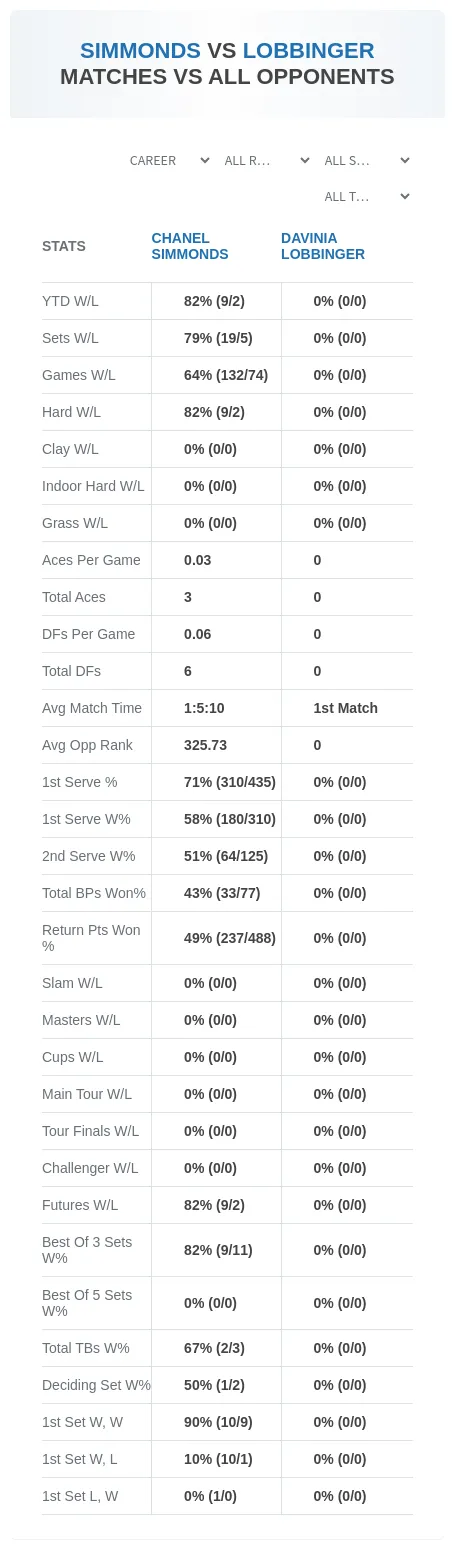This screenshot has height=1549, width=455.
Task: Select the STATS column header
Action: tap(64, 246)
